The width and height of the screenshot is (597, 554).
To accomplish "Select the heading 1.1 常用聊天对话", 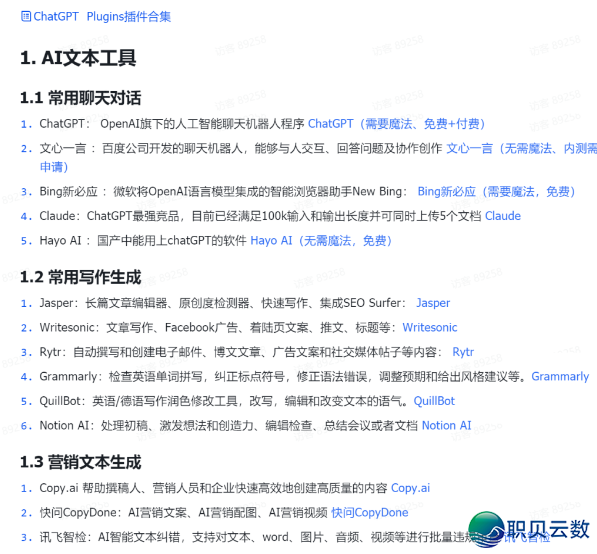I will [x=81, y=98].
